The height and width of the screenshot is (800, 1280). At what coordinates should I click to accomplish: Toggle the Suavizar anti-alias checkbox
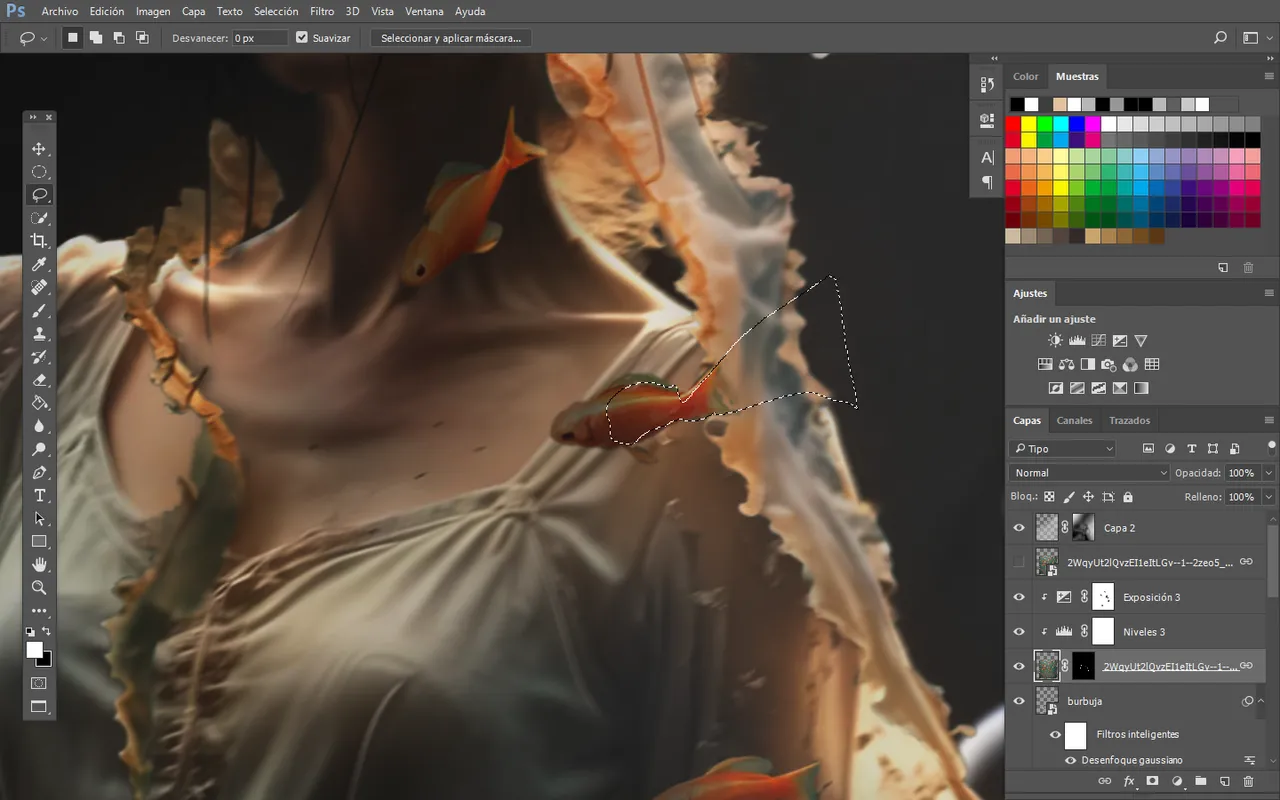click(302, 38)
